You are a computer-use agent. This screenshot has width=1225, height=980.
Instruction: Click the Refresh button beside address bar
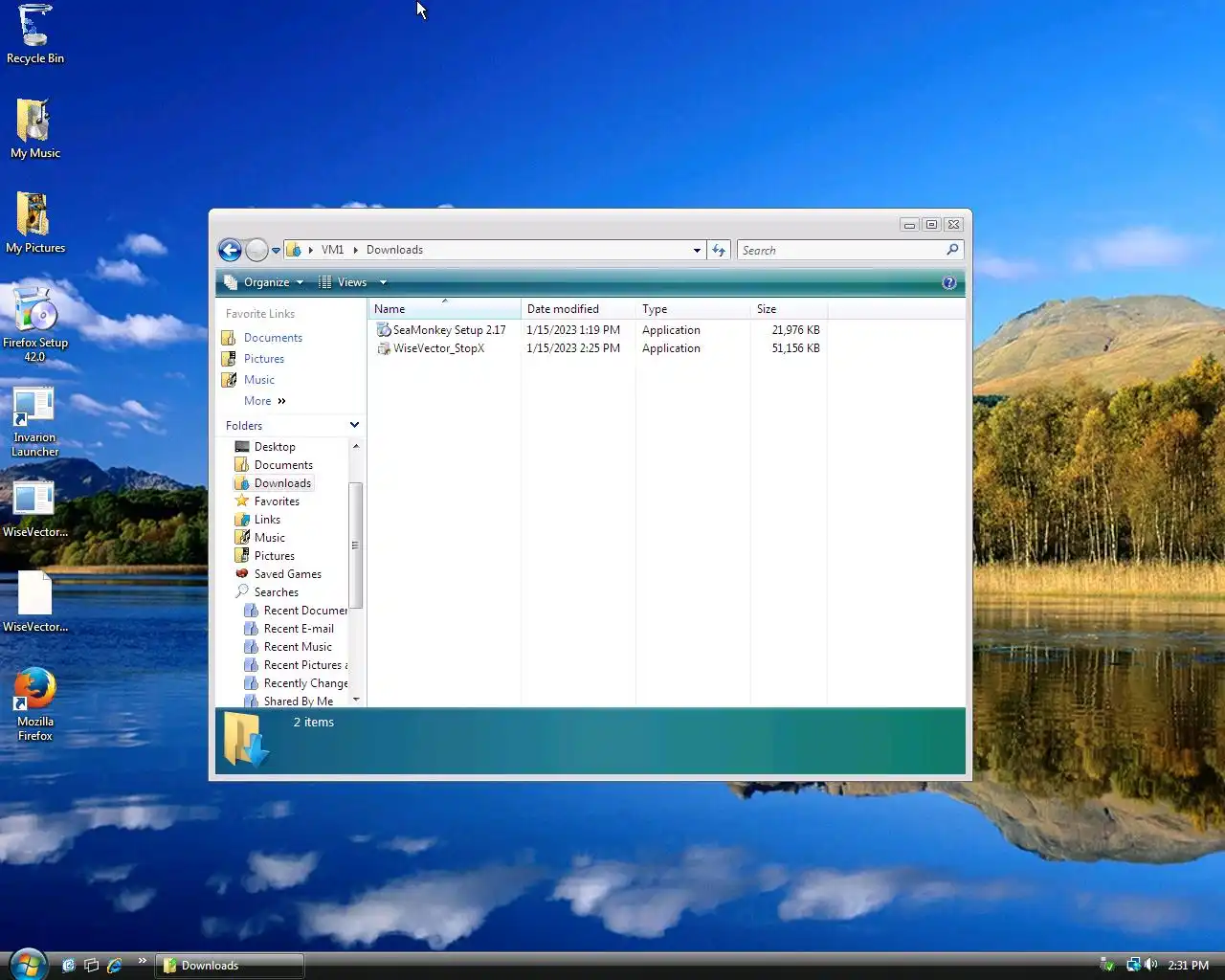(719, 250)
